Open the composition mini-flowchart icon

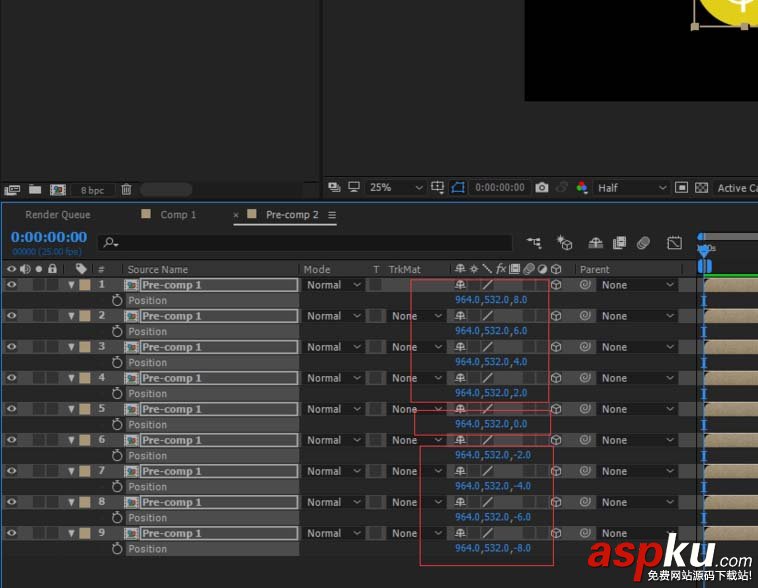pyautogui.click(x=534, y=243)
